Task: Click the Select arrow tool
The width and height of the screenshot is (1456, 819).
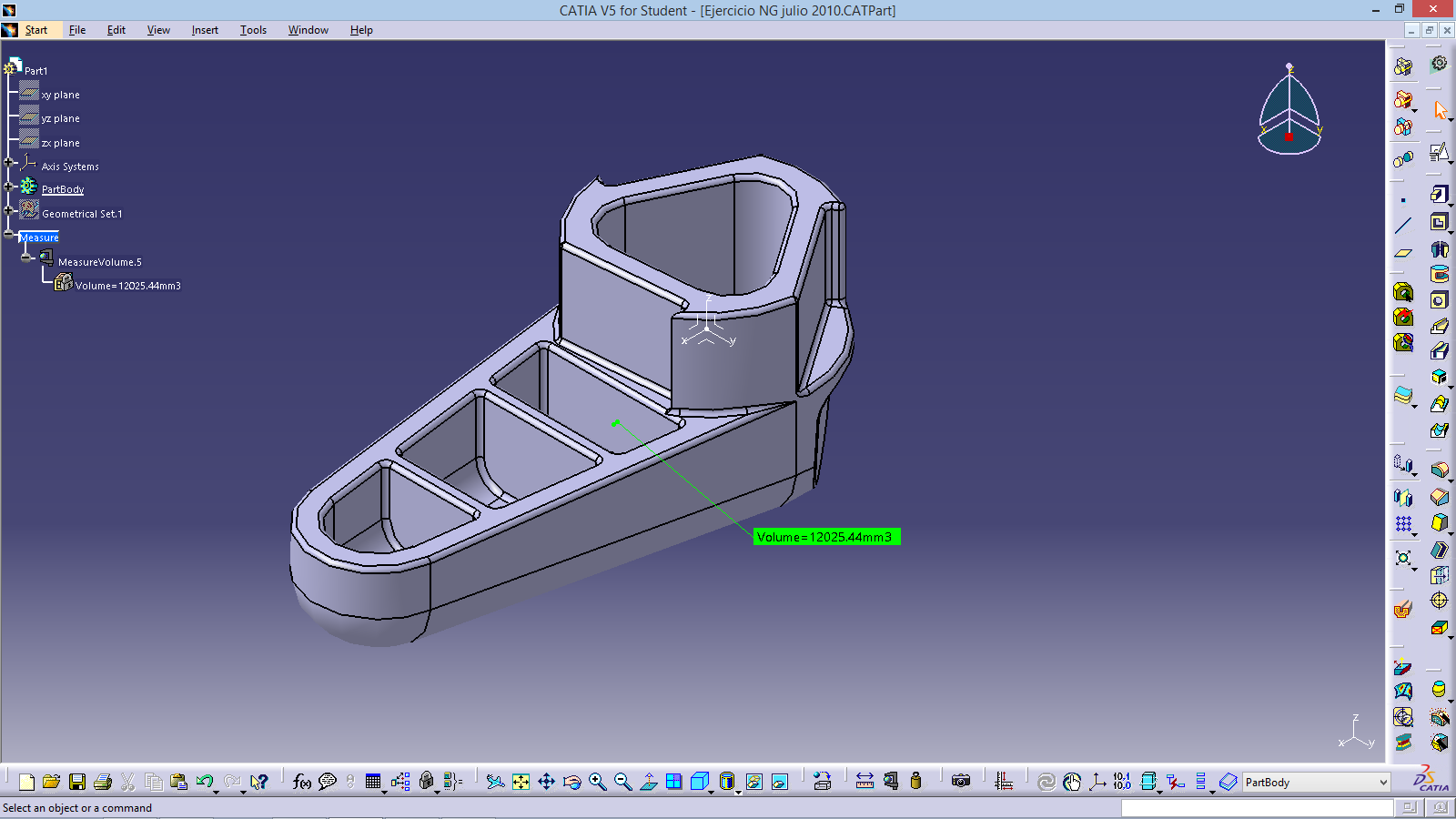Action: pos(1440,111)
